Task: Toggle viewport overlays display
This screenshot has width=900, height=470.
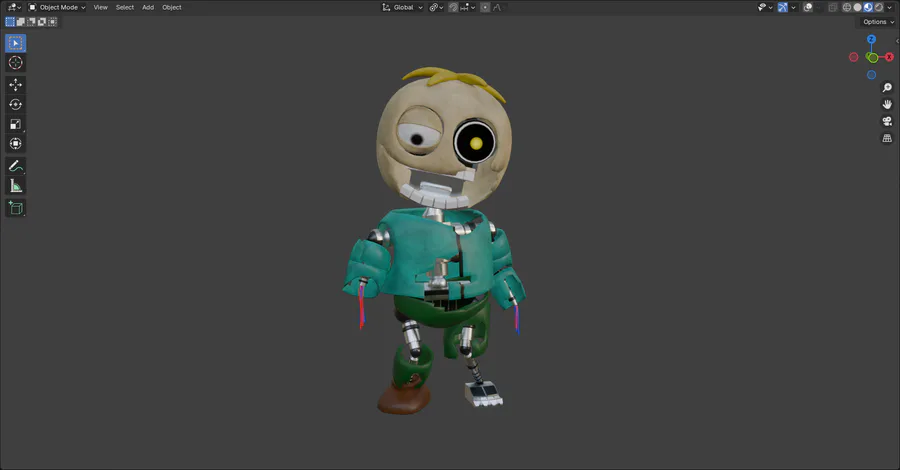Action: 808,7
